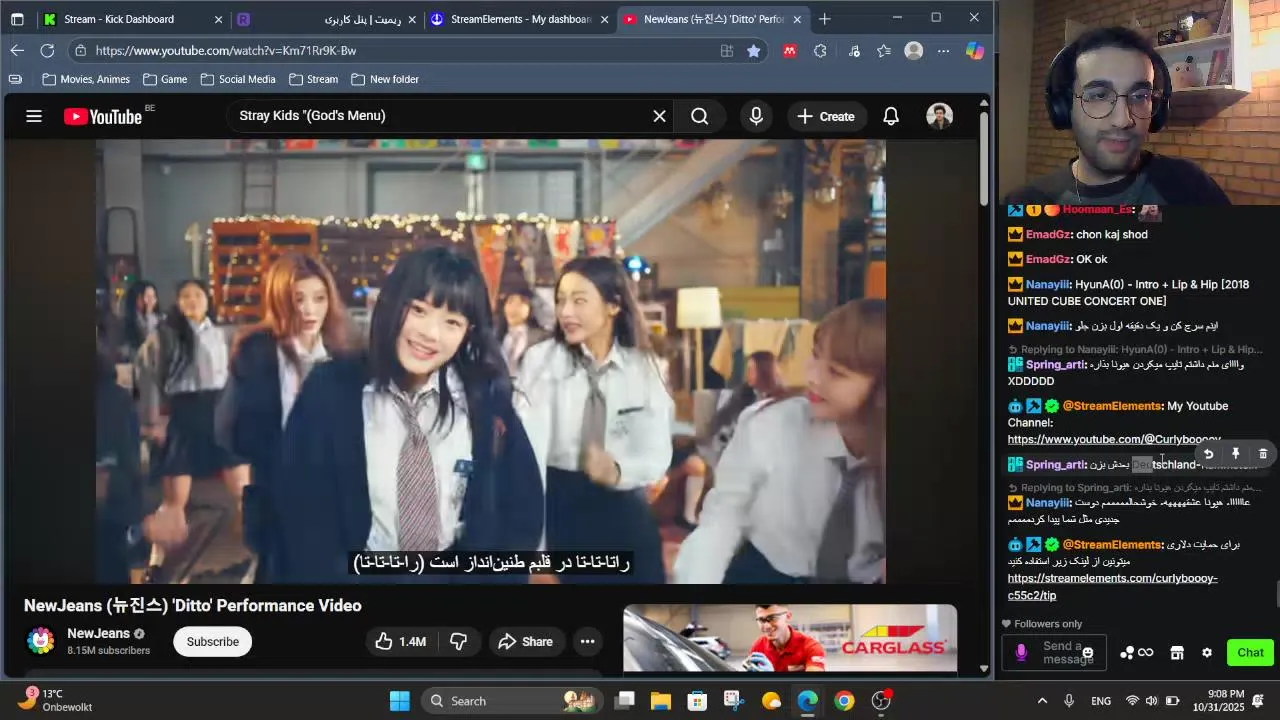Open the Favorites list icon

tap(884, 50)
